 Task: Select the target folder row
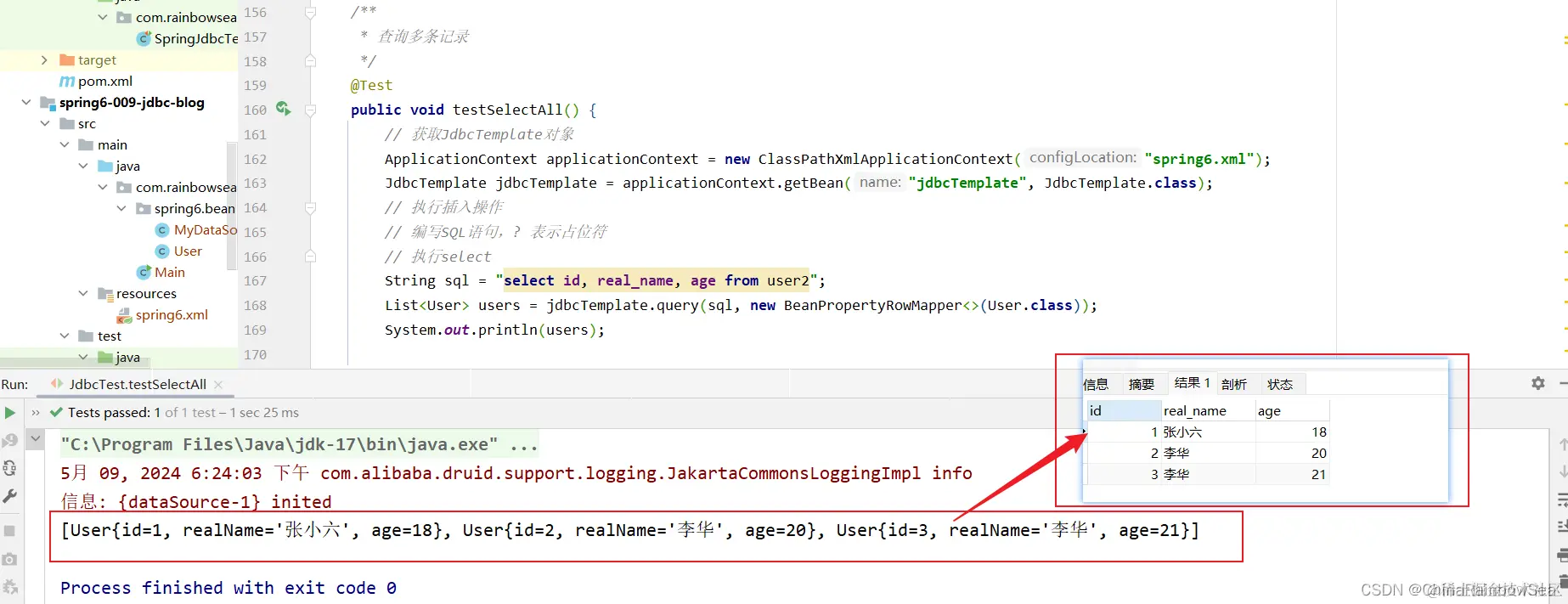point(119,60)
